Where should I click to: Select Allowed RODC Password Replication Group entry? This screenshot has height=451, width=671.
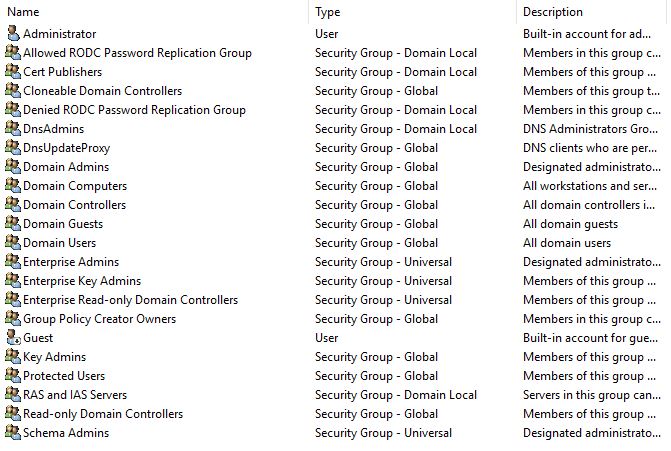click(x=137, y=53)
